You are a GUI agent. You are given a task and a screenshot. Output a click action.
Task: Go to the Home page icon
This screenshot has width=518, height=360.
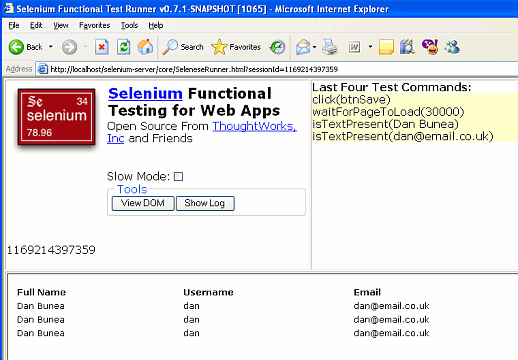coord(145,47)
